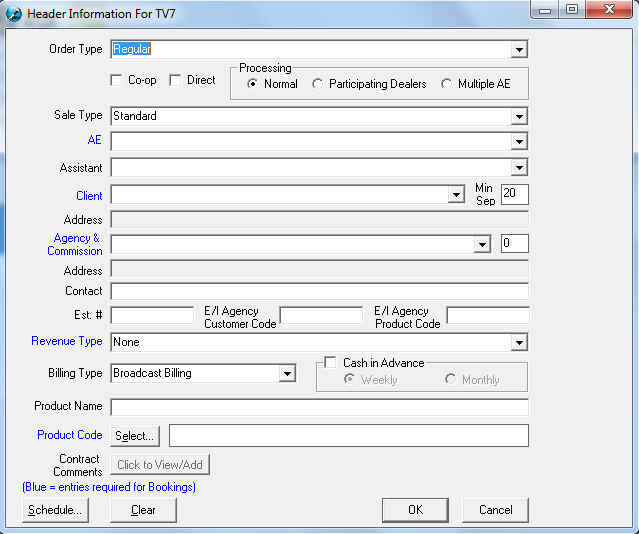Expand the Assistant dropdown
This screenshot has height=534, width=639.
point(519,168)
